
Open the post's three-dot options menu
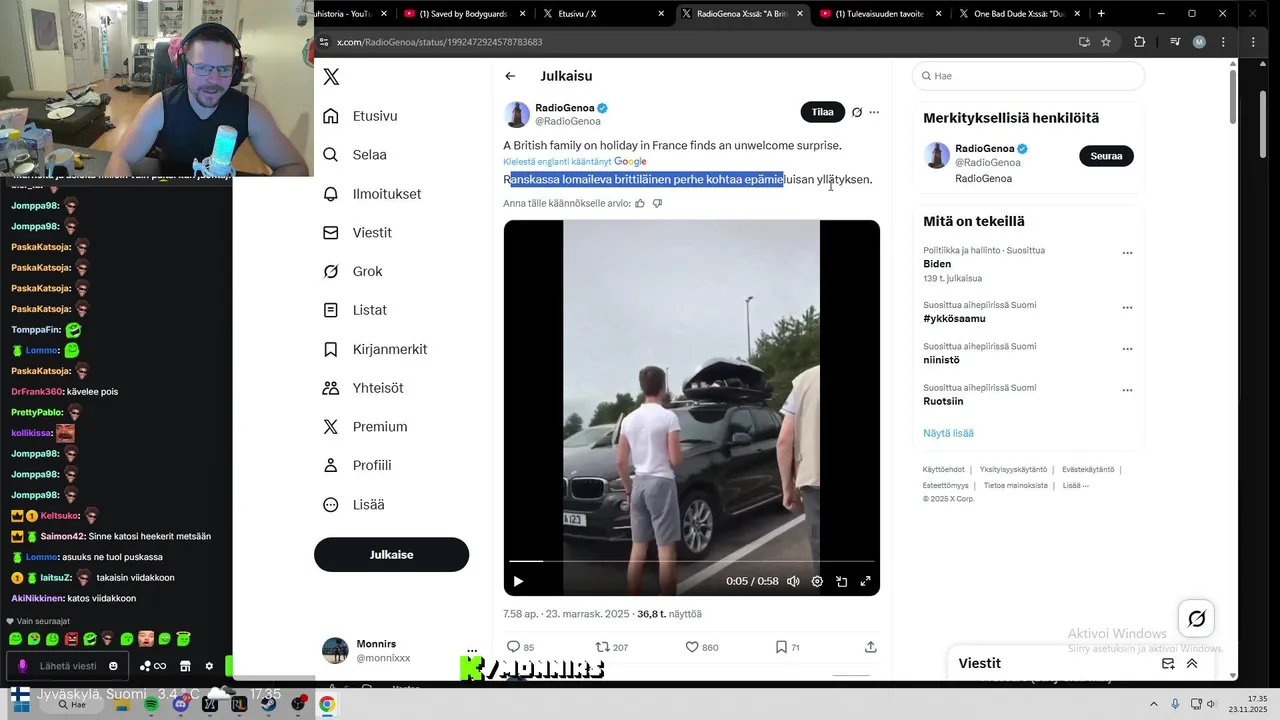click(x=874, y=112)
